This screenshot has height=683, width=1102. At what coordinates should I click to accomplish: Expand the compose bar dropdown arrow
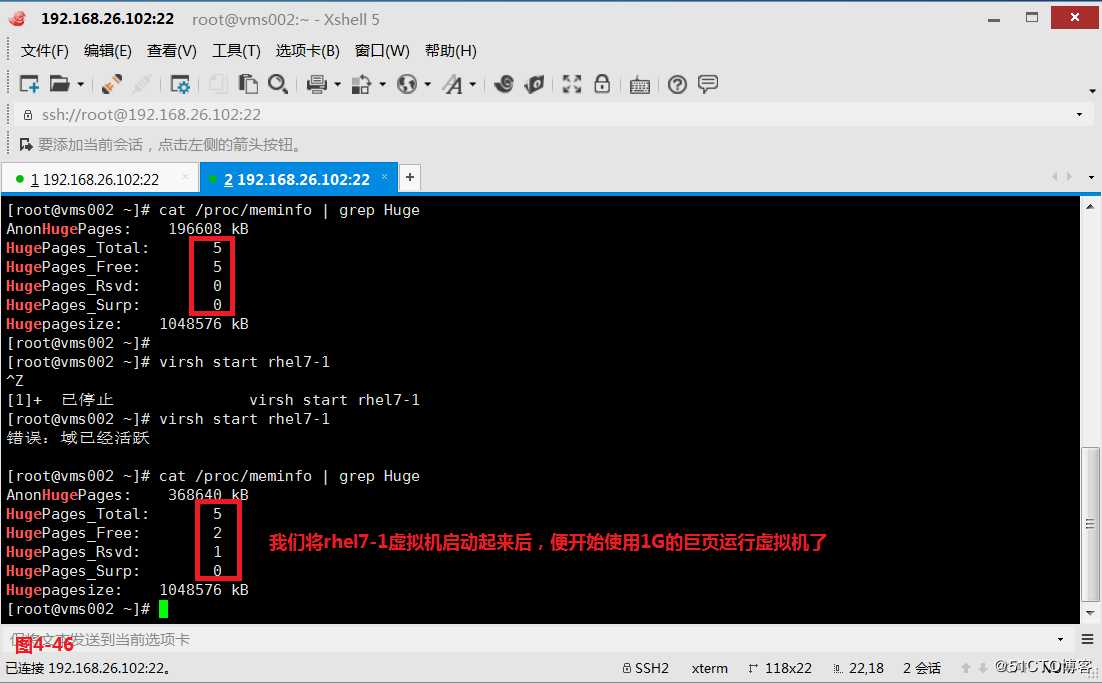click(1060, 639)
